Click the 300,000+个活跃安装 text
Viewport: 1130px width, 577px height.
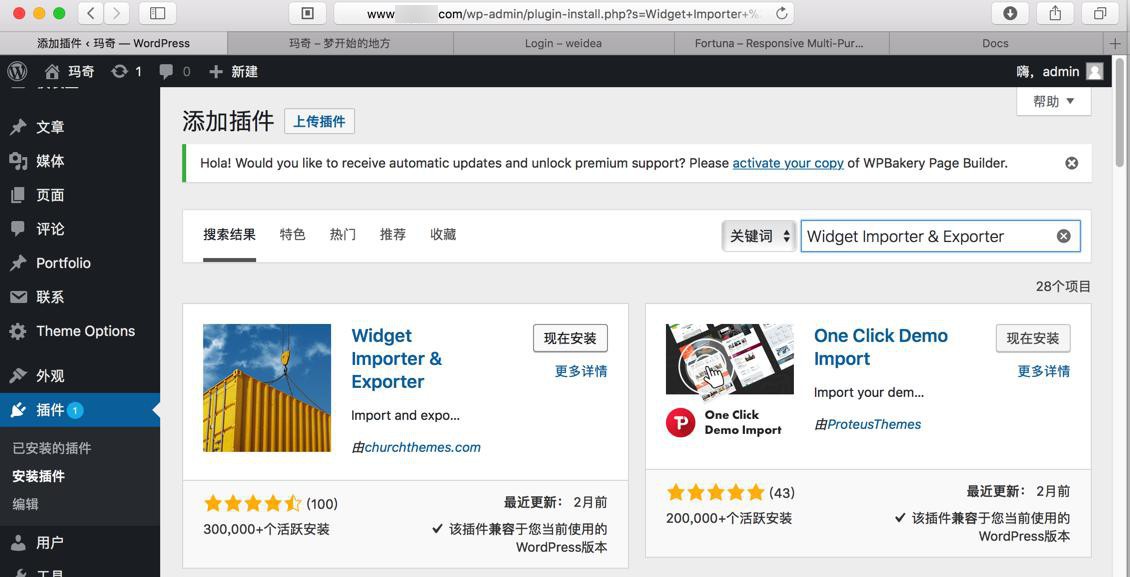267,529
